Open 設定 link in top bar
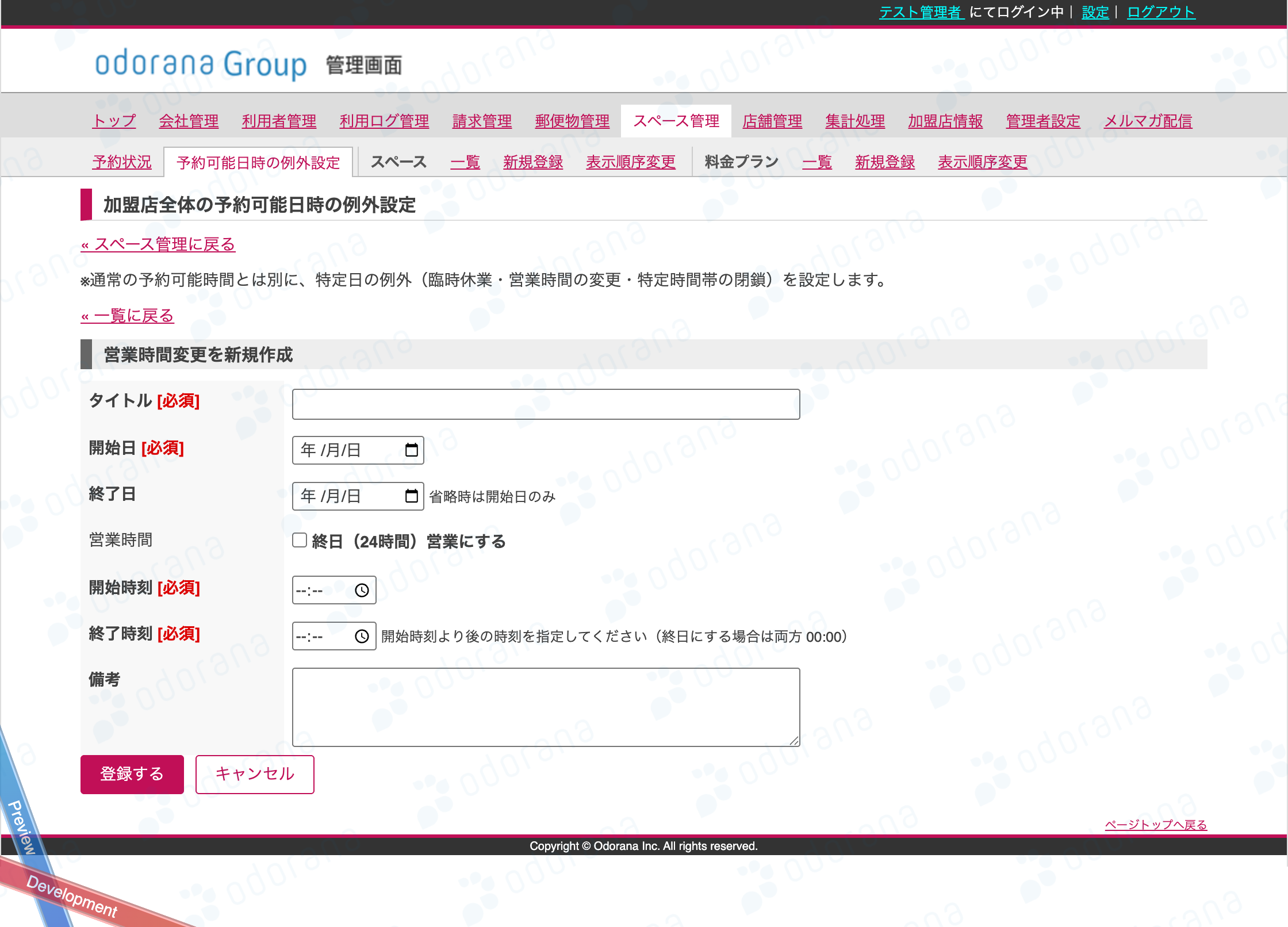1288x927 pixels. pos(1095,12)
